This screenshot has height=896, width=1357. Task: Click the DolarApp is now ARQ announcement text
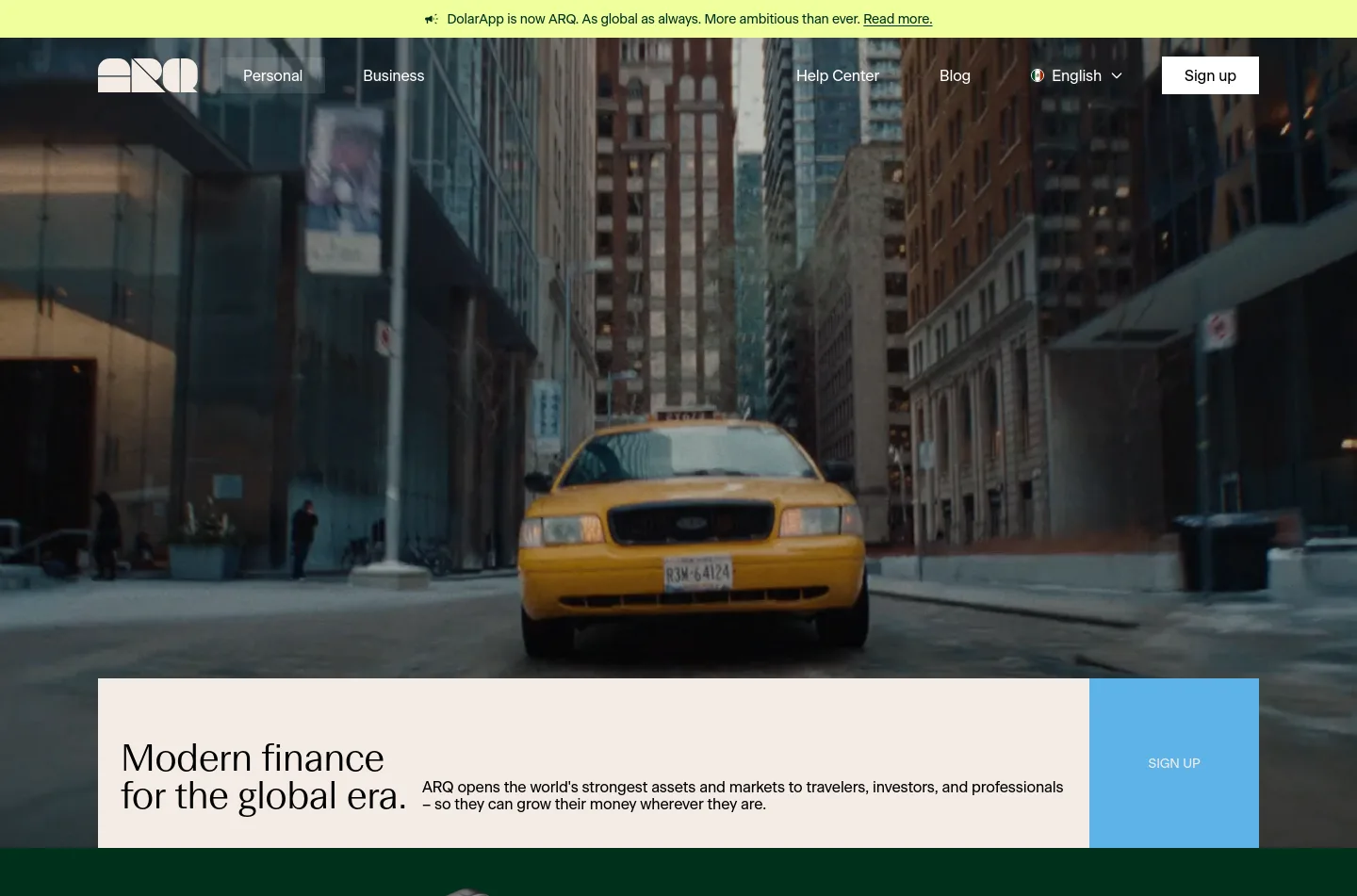coord(653,19)
